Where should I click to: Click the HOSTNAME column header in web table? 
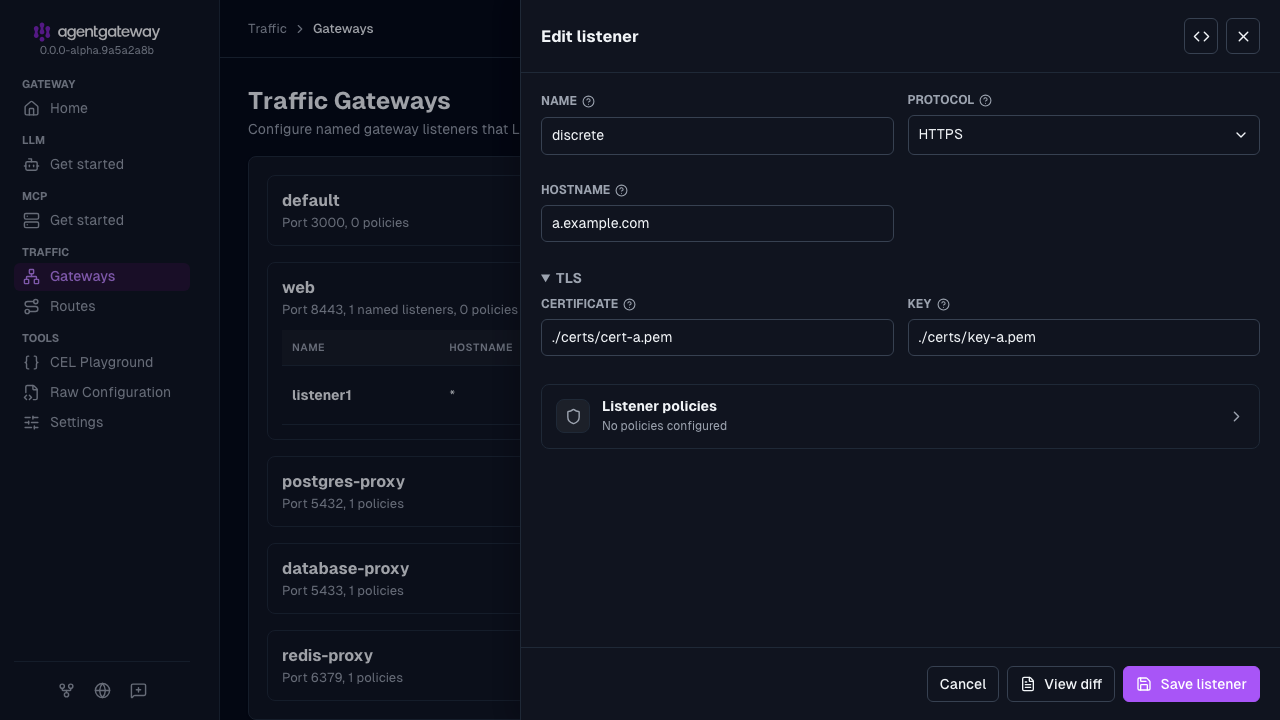pyautogui.click(x=480, y=347)
